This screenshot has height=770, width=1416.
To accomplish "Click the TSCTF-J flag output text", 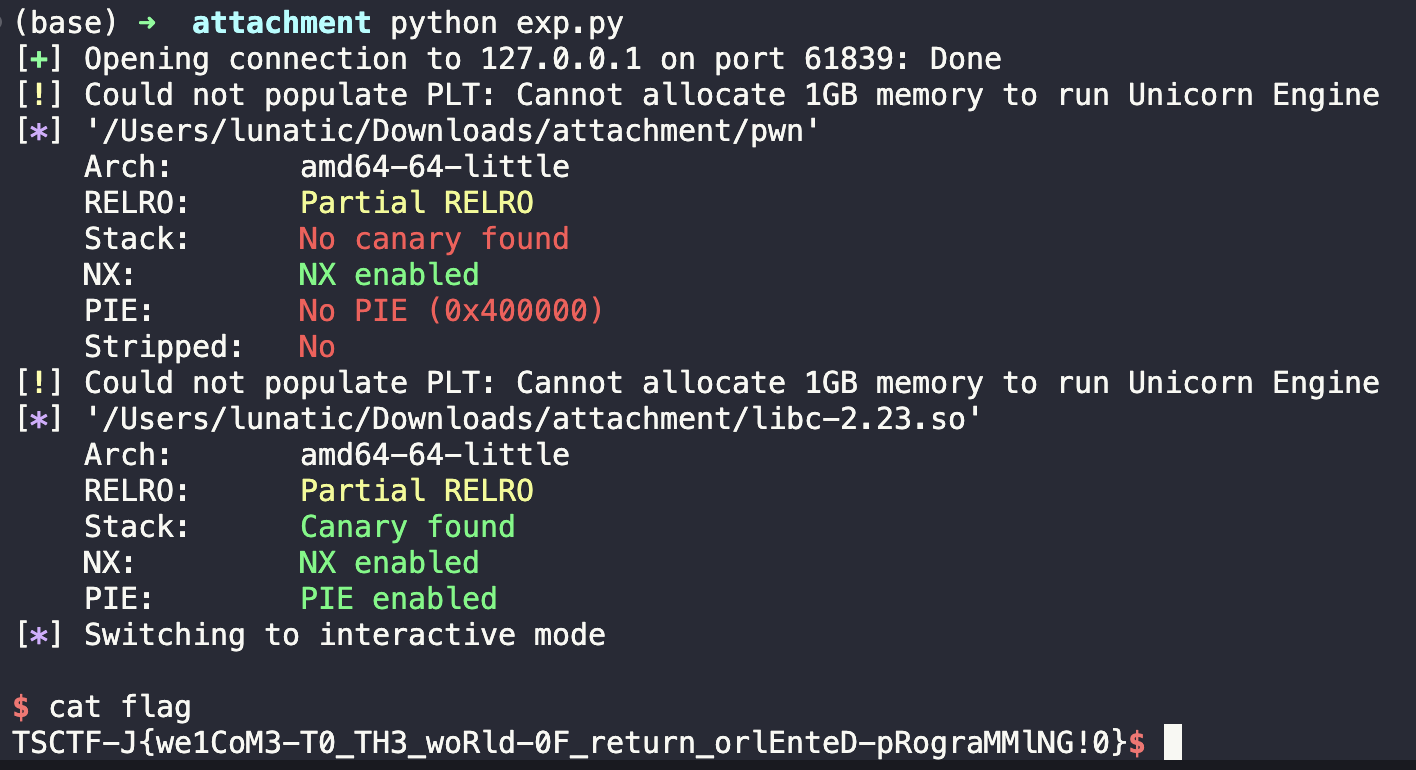I will coord(570,743).
